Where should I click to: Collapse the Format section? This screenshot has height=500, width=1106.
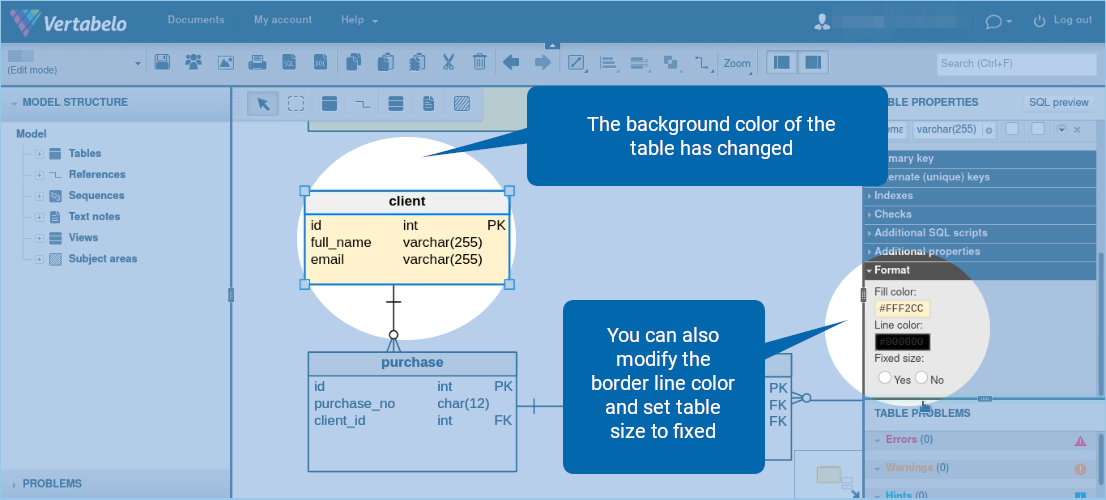980,270
